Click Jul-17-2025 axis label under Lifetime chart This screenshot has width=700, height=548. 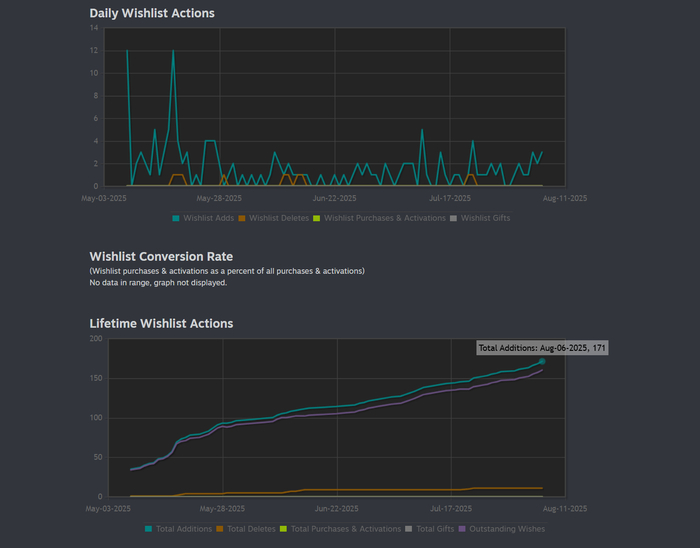pos(450,508)
